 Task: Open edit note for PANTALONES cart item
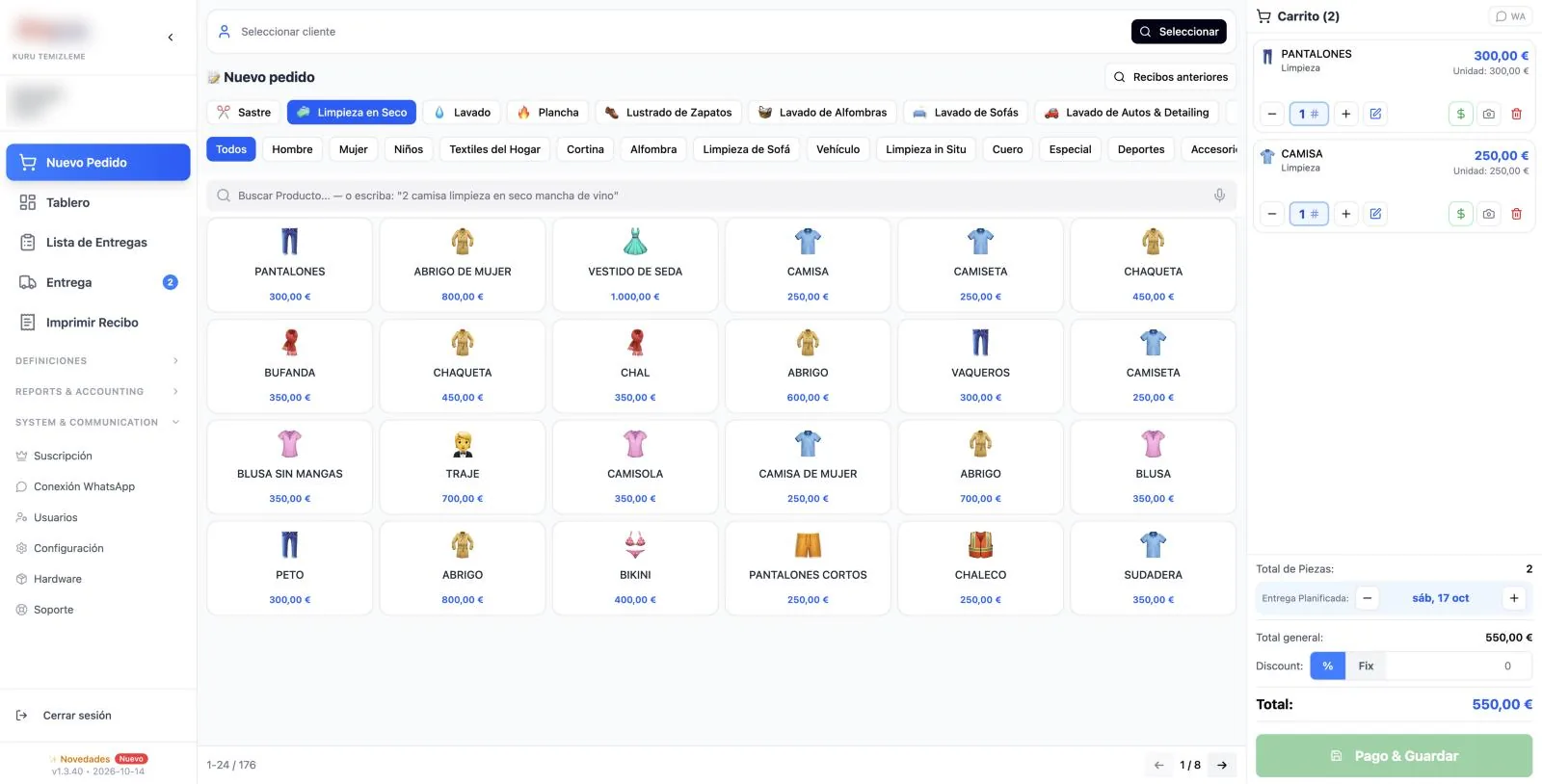[x=1375, y=114]
